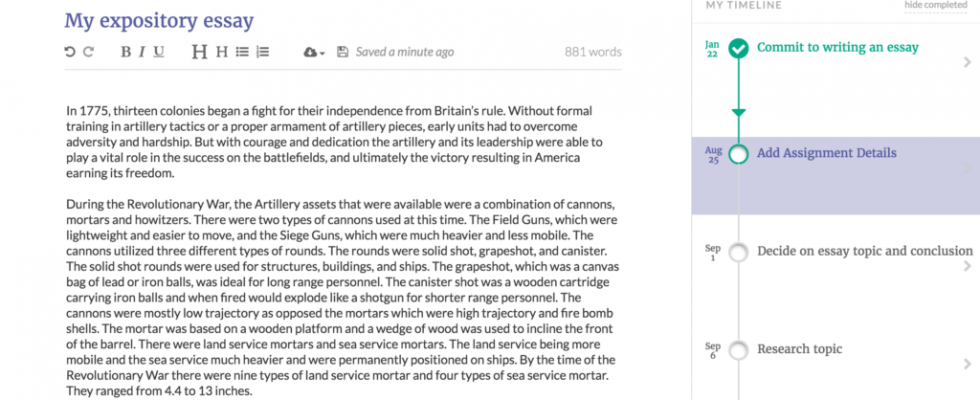This screenshot has width=980, height=400.
Task: Apply the small heading style
Action: click(222, 52)
